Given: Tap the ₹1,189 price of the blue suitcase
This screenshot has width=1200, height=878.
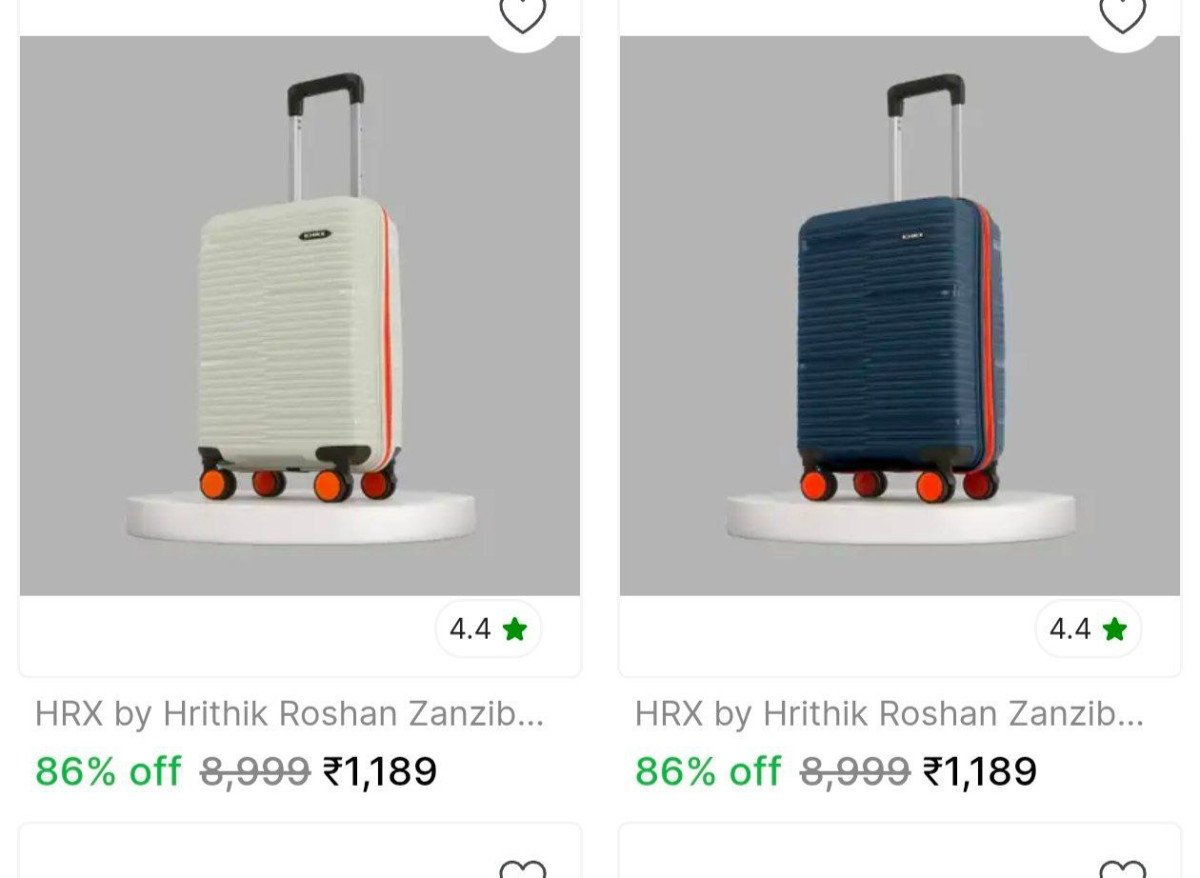Looking at the screenshot, I should [x=980, y=771].
